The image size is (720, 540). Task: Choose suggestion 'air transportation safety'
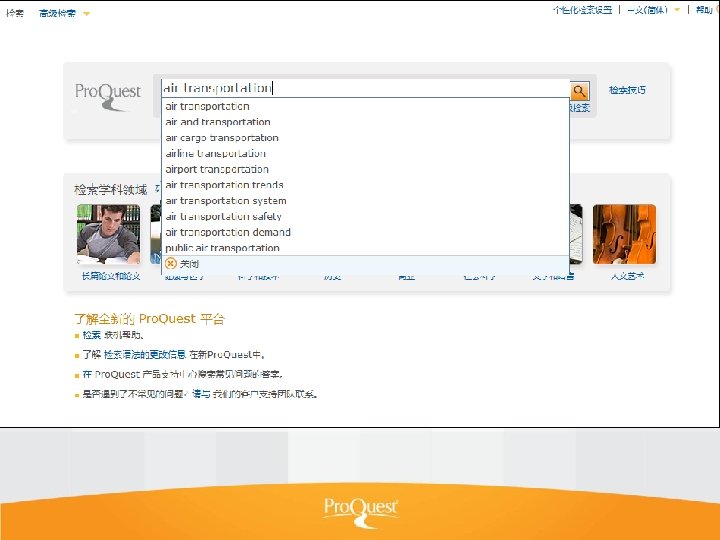(x=366, y=216)
